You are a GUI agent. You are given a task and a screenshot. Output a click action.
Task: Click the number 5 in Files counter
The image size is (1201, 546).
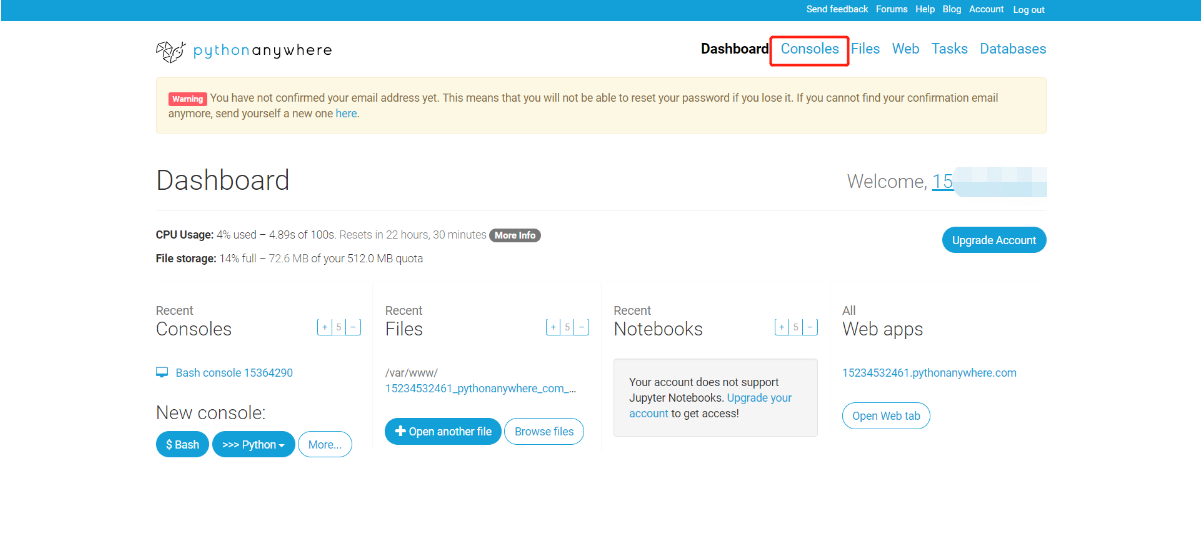pyautogui.click(x=567, y=327)
